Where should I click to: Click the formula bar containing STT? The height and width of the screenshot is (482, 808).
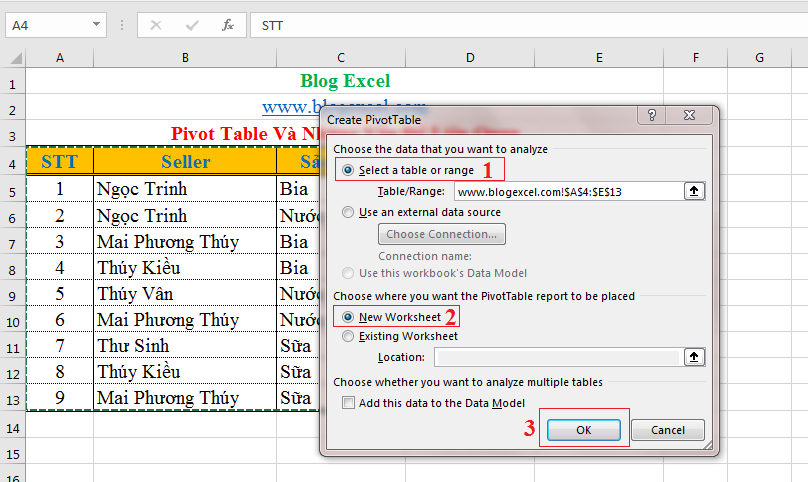529,25
